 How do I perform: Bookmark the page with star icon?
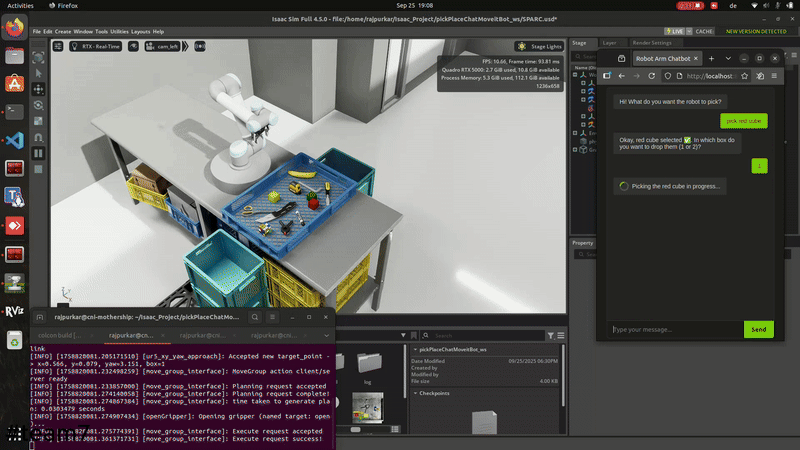(744, 76)
